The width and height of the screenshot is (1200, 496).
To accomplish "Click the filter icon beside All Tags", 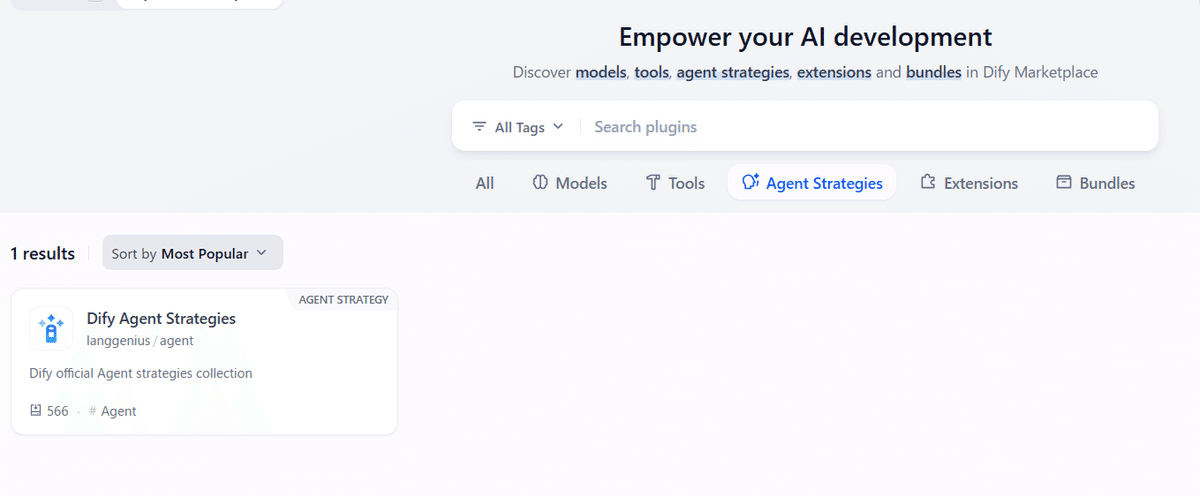I will tap(480, 127).
